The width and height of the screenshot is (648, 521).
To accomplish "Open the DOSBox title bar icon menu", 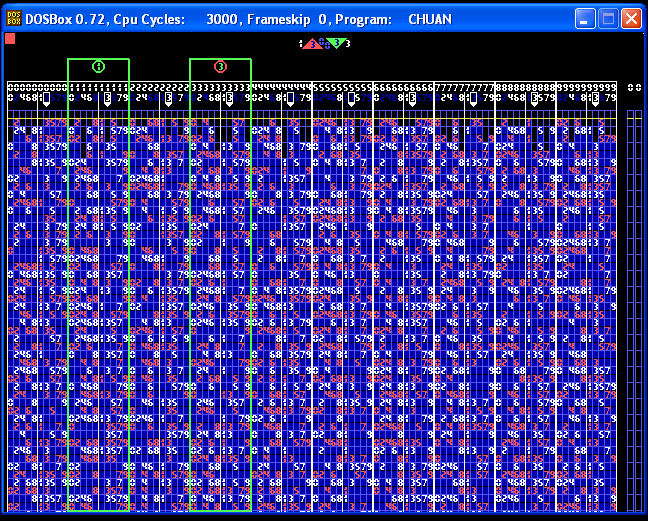I will [13, 18].
